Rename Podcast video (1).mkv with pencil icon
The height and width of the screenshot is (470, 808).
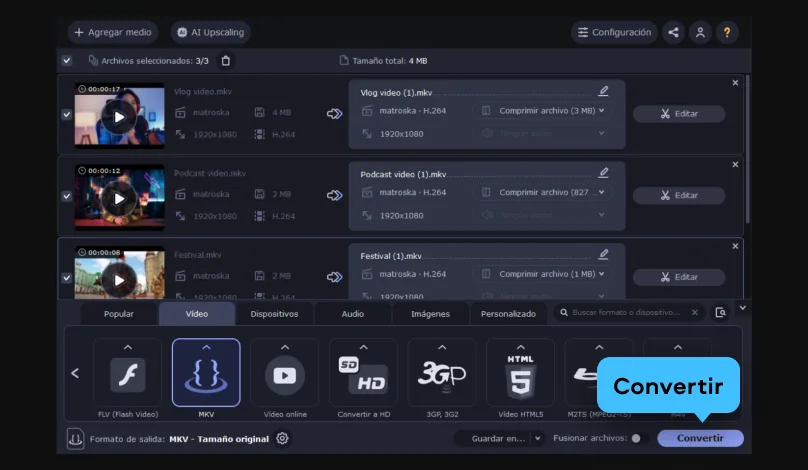coord(603,173)
